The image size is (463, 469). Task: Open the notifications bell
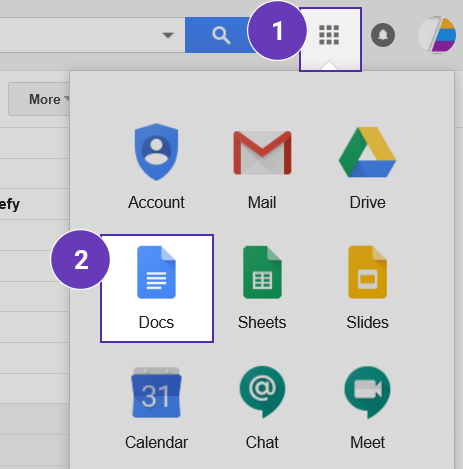[383, 35]
